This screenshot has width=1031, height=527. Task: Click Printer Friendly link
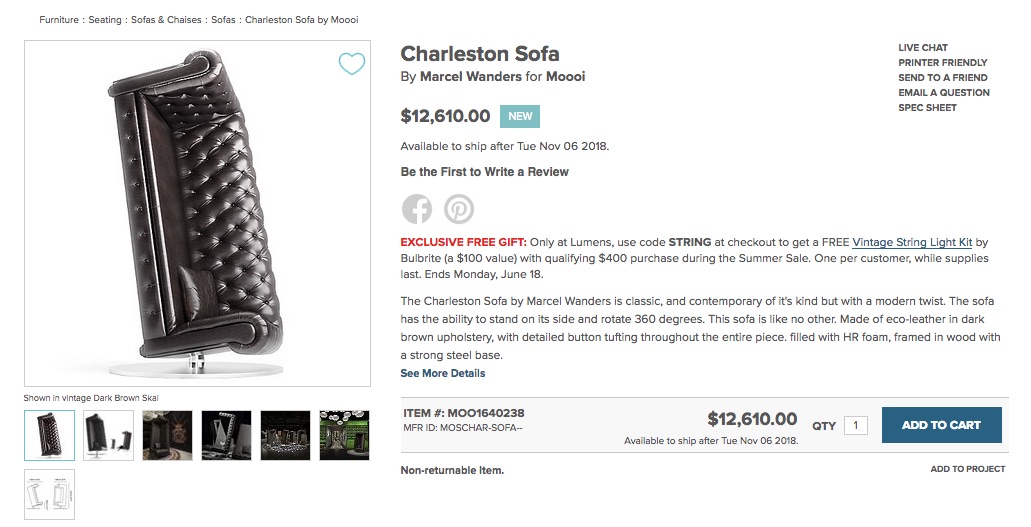(942, 63)
